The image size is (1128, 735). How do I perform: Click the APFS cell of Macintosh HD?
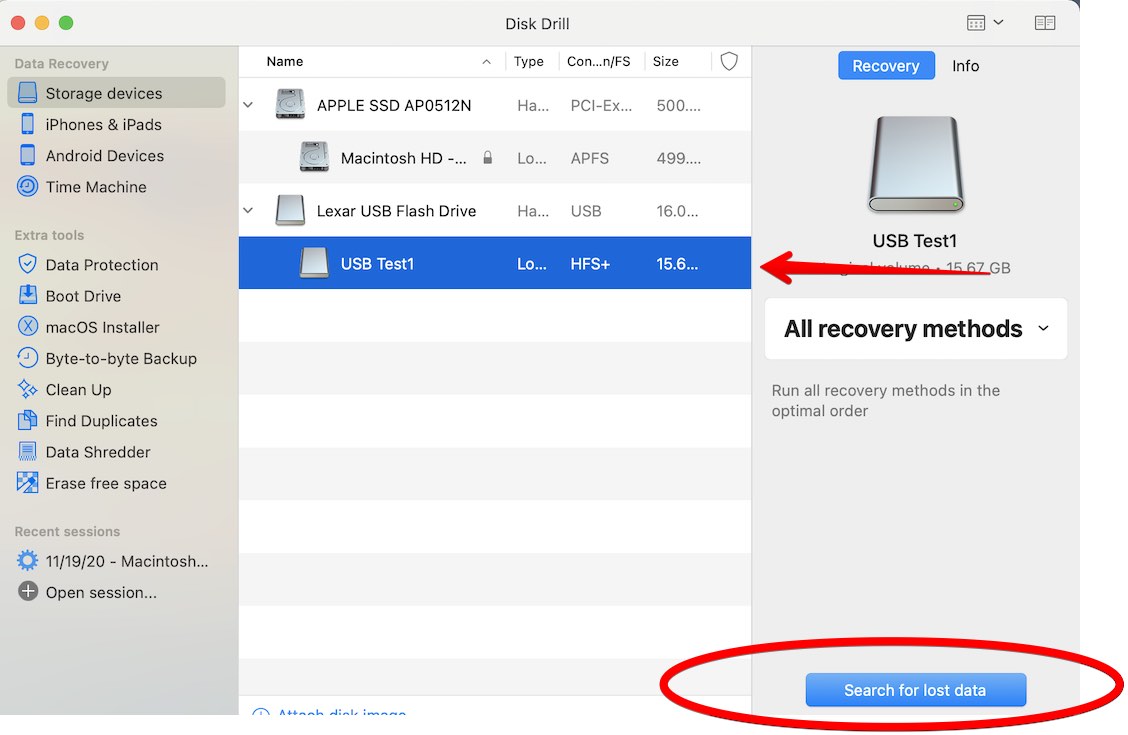pos(589,158)
